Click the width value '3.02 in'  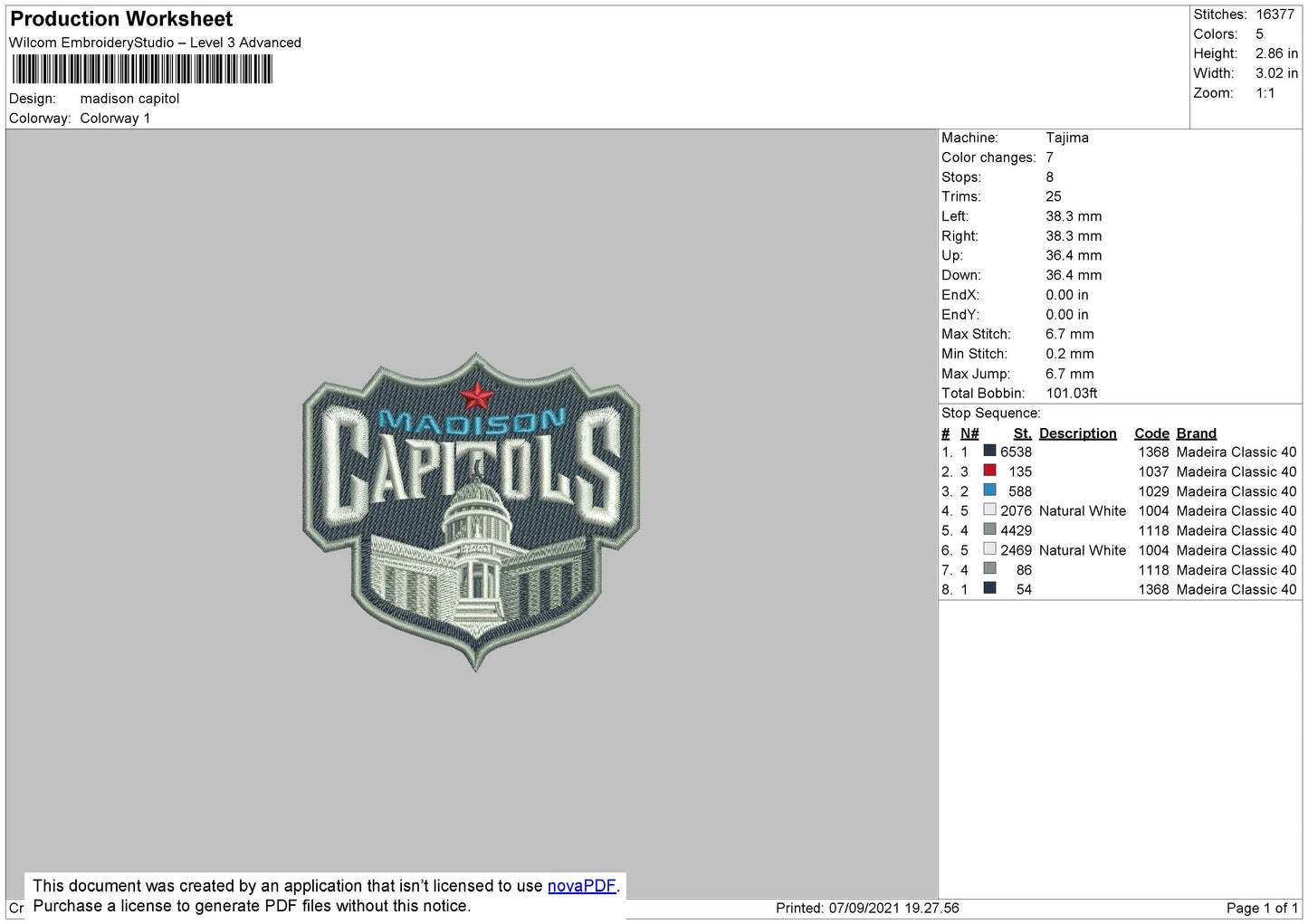[x=1276, y=73]
